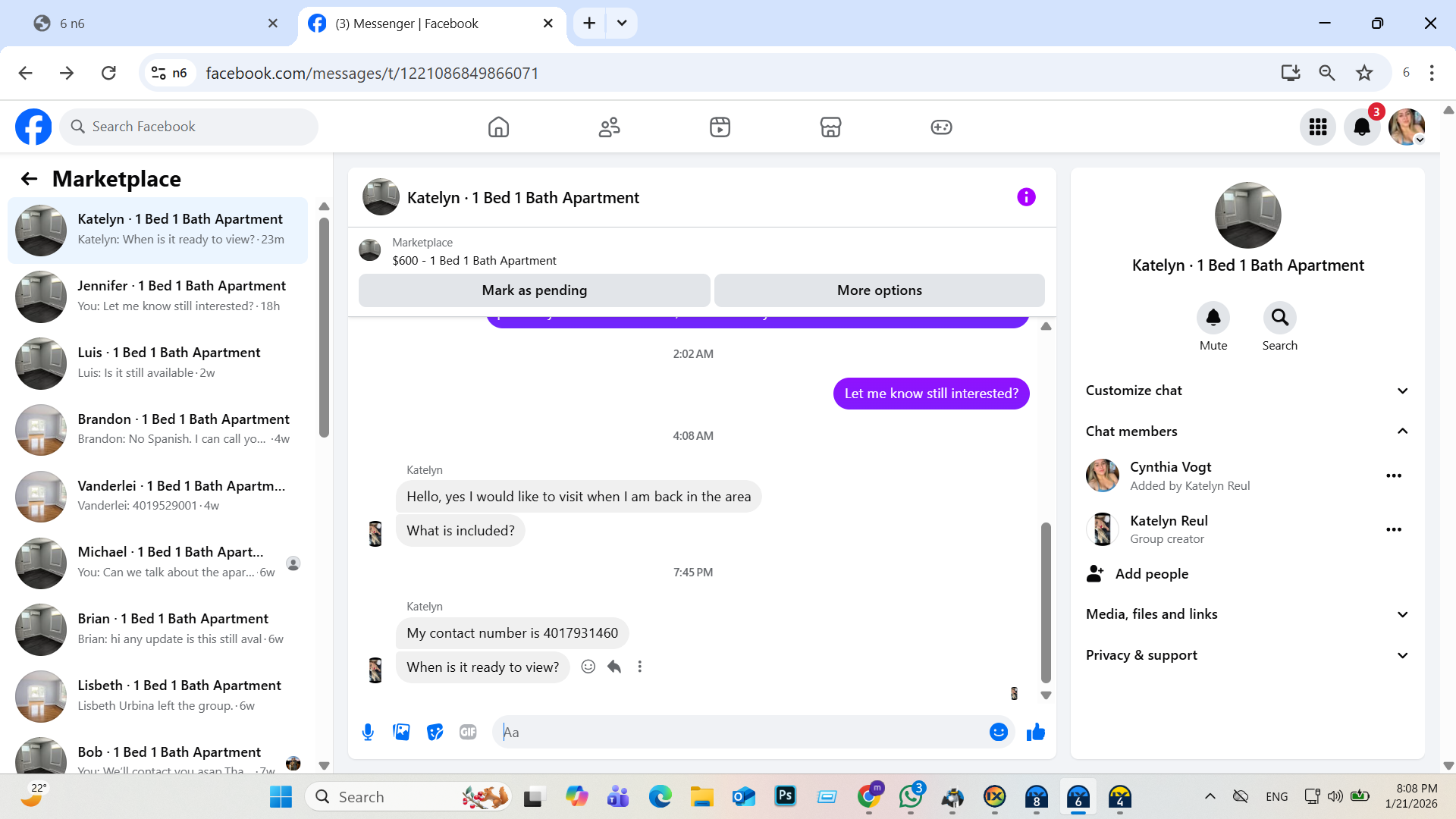This screenshot has width=1456, height=819.
Task: Click the Mark as pending button
Action: click(x=534, y=290)
